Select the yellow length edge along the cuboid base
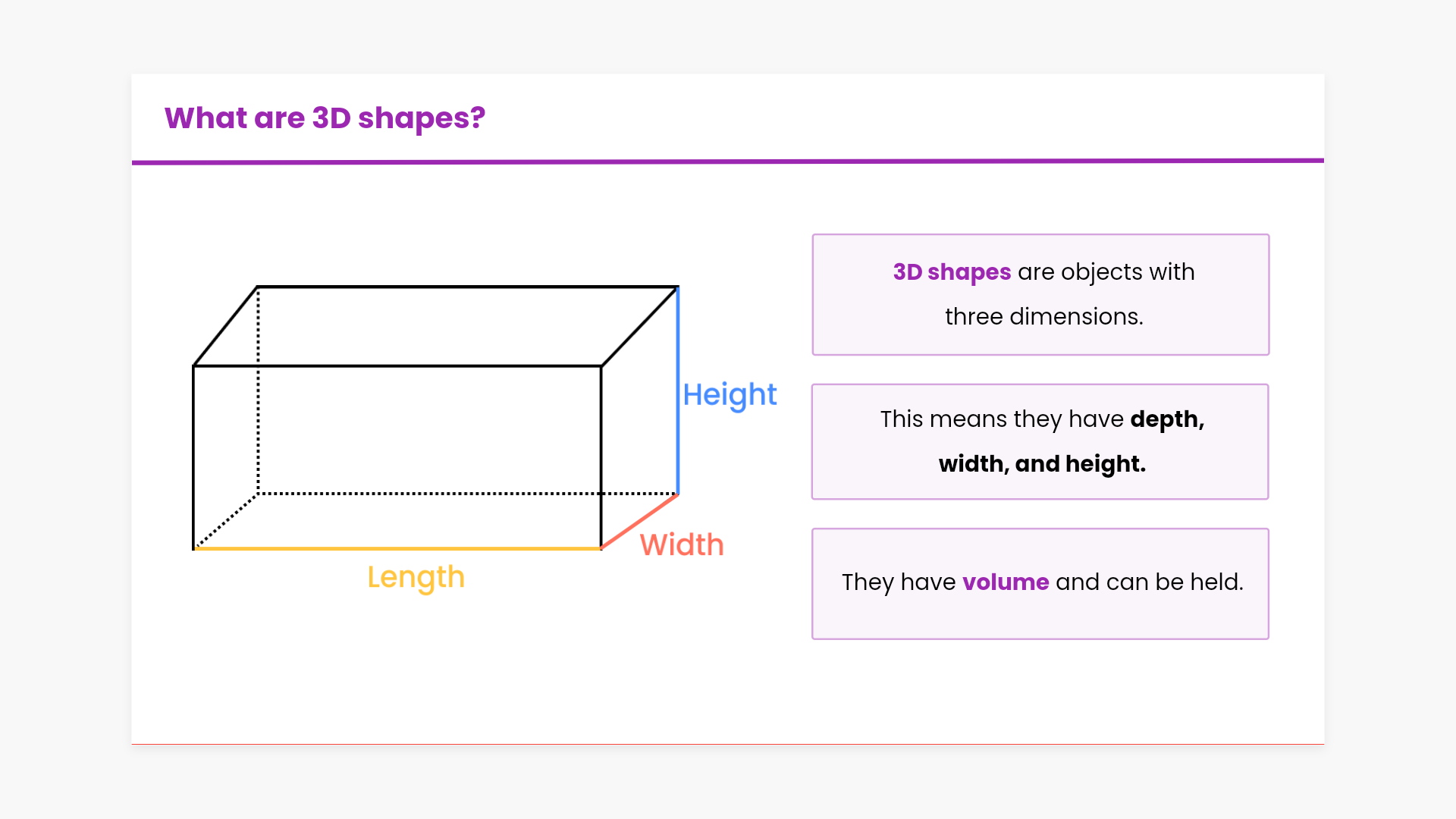 click(397, 548)
